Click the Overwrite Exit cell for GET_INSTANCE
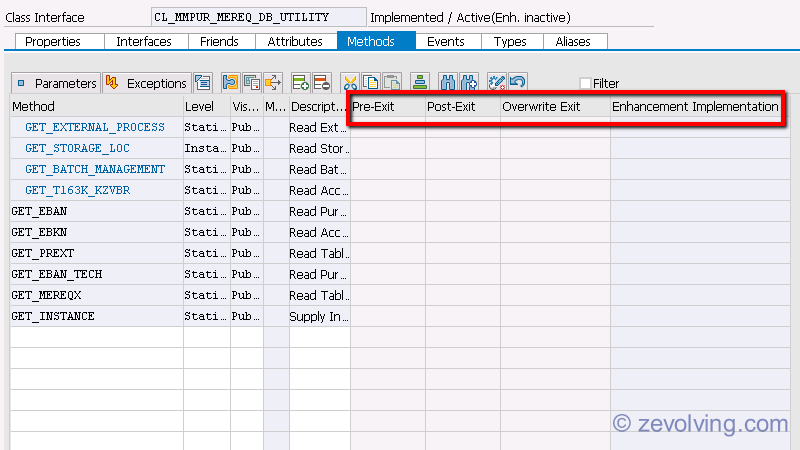 (555, 316)
